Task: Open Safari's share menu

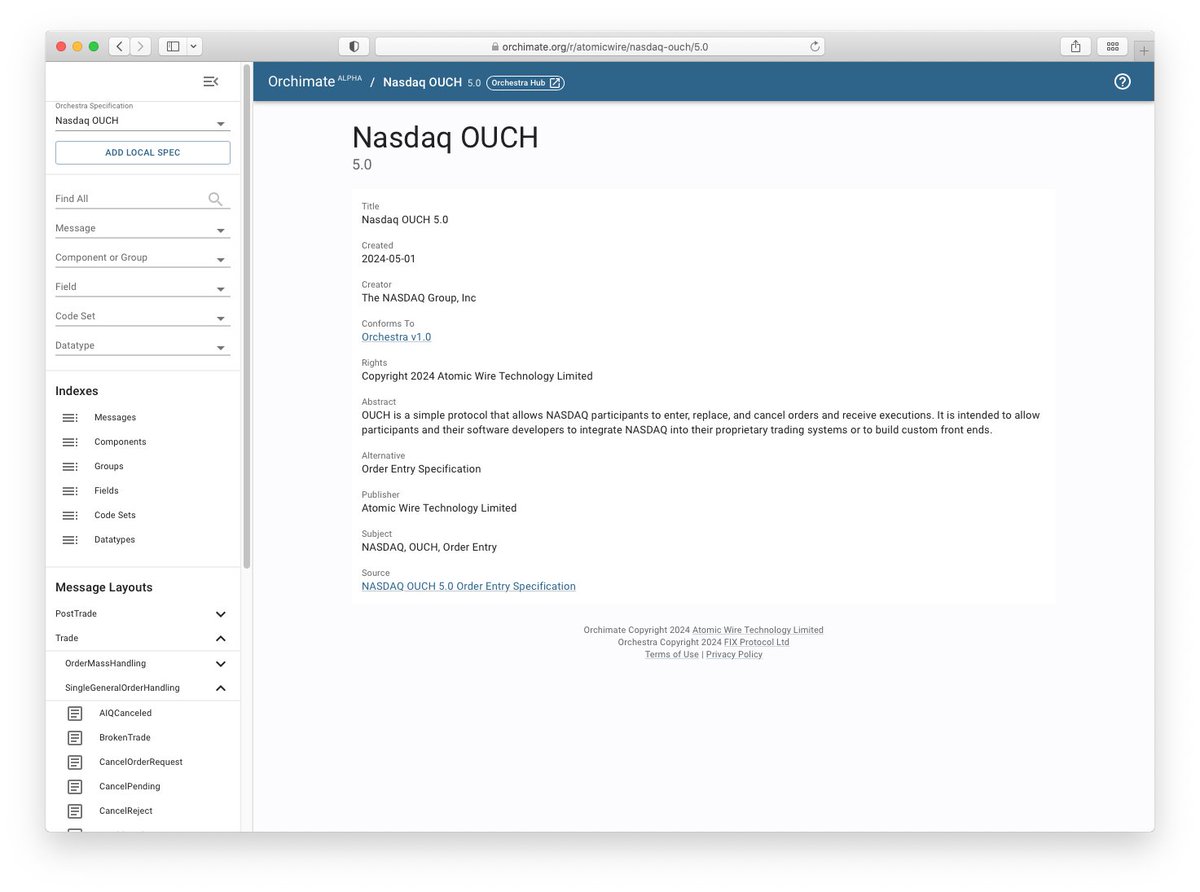Action: (x=1075, y=46)
